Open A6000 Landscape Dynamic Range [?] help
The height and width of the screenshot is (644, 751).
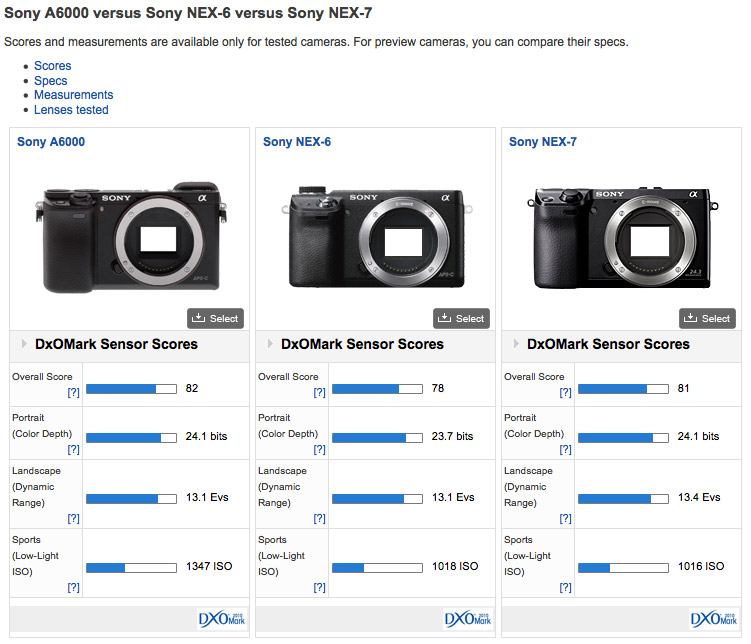[x=73, y=518]
